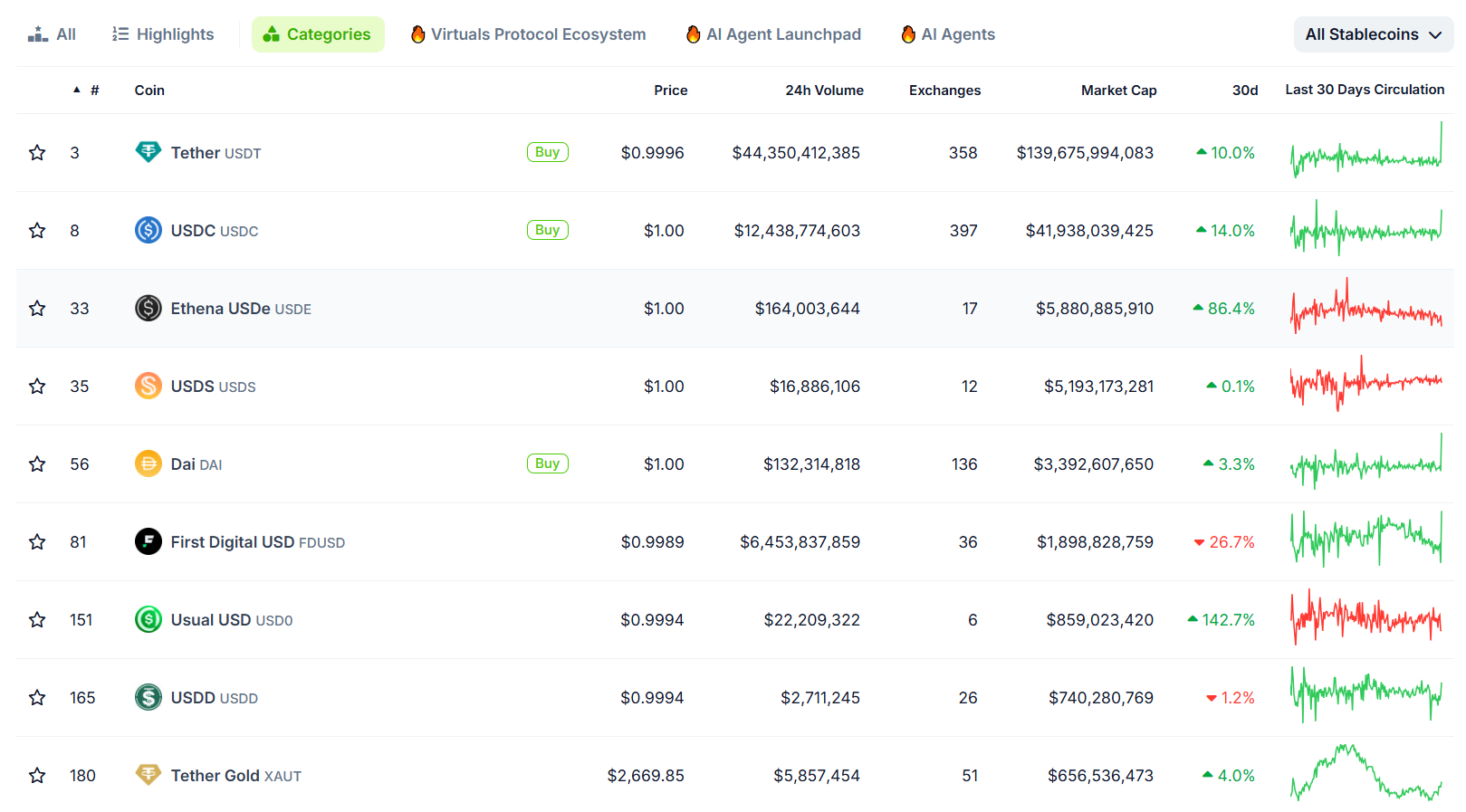
Task: Star Usual USD row
Action: tap(37, 620)
